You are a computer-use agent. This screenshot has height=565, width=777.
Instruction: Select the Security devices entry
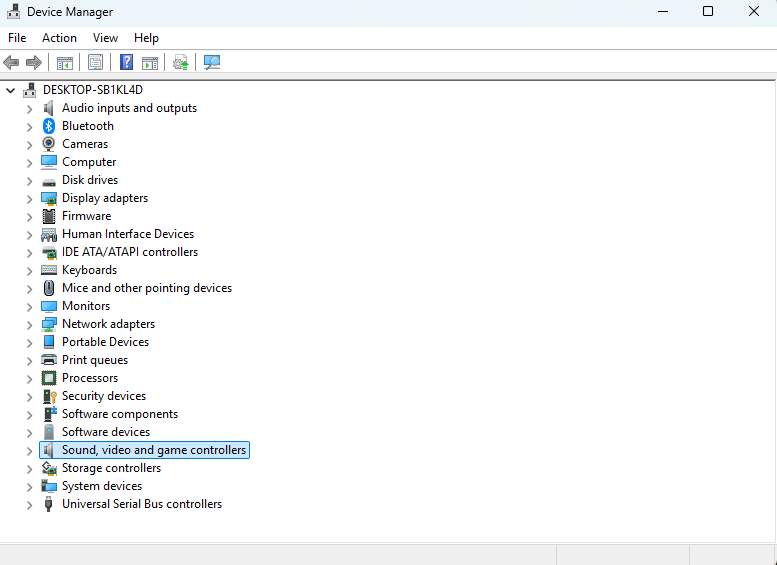pos(104,396)
